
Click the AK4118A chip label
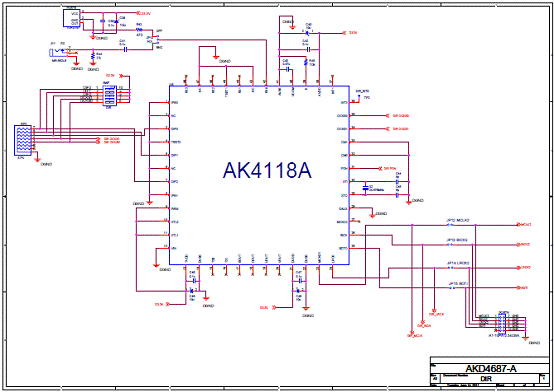[267, 170]
